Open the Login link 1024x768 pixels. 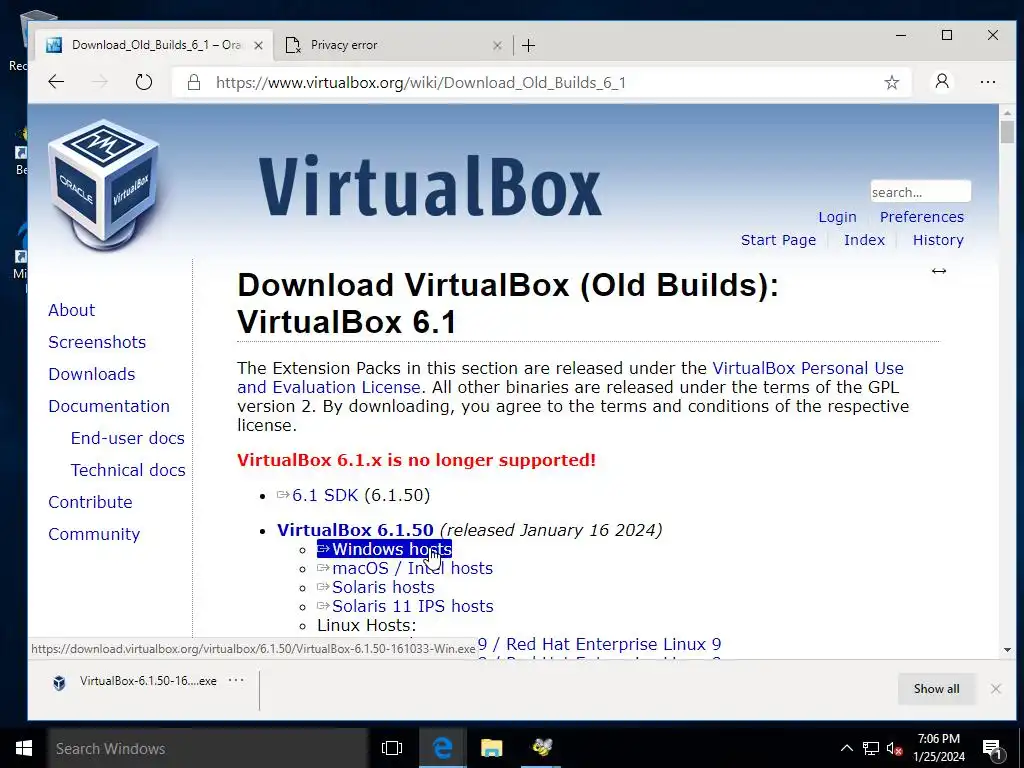click(x=837, y=217)
